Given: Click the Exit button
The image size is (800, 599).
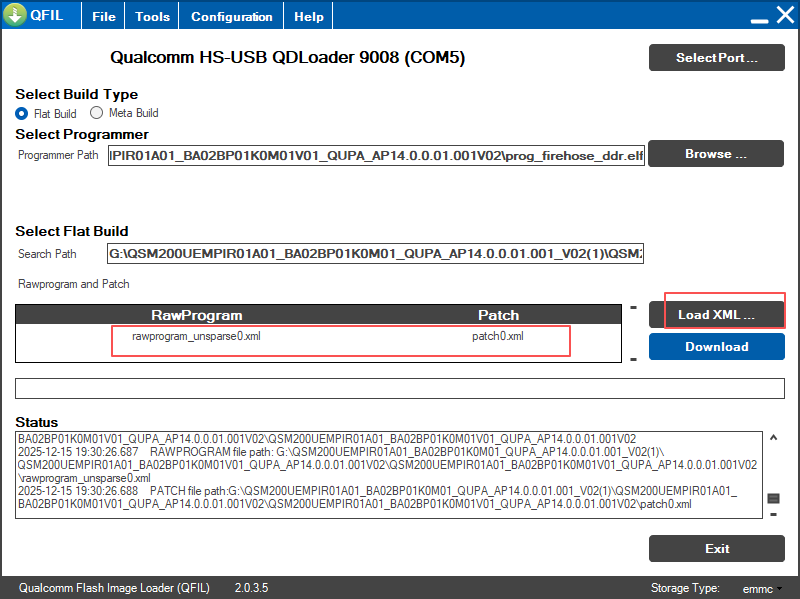Looking at the screenshot, I should pos(716,548).
